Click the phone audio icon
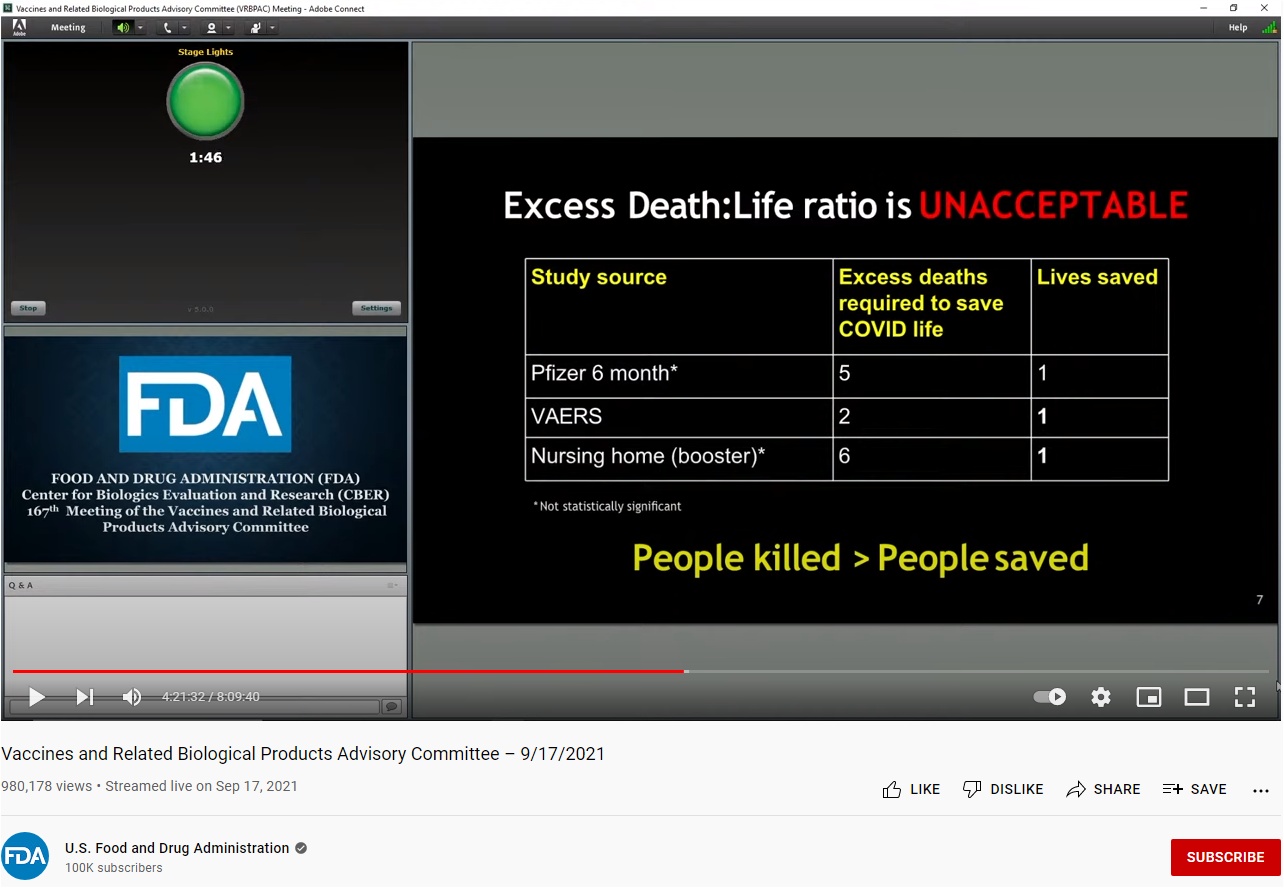This screenshot has width=1284, height=888. point(168,28)
